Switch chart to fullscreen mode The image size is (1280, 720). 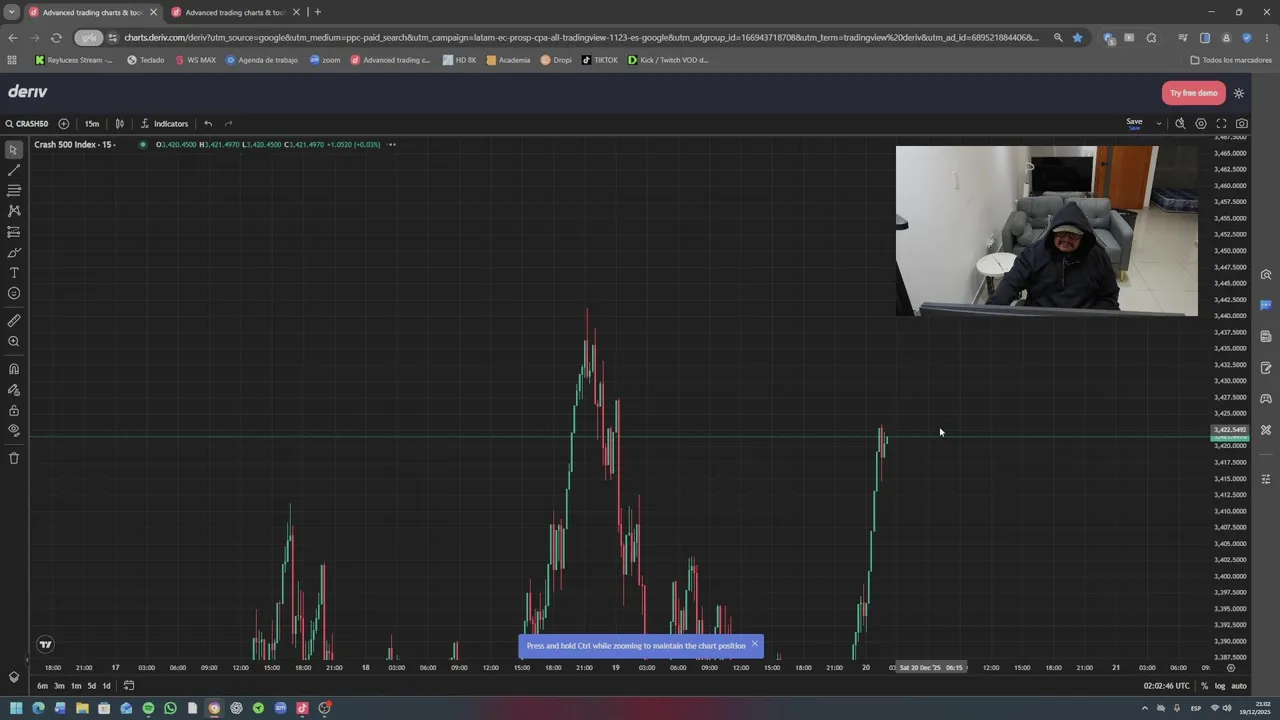click(x=1221, y=124)
